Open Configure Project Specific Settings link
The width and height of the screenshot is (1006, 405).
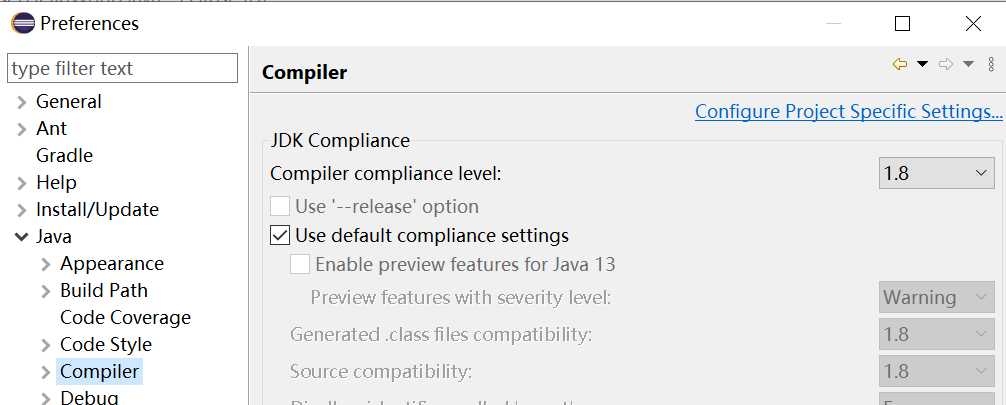[848, 112]
